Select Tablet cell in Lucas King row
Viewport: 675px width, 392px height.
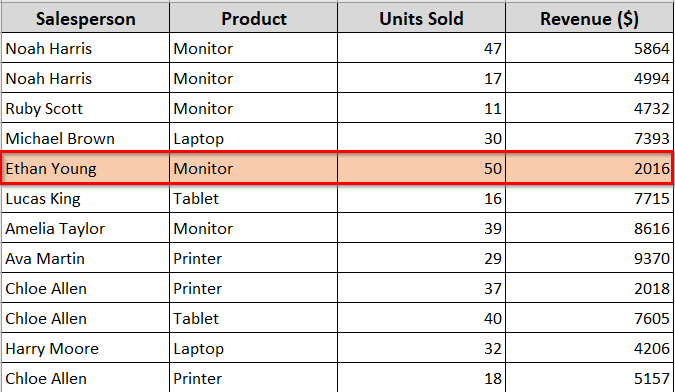coord(254,198)
